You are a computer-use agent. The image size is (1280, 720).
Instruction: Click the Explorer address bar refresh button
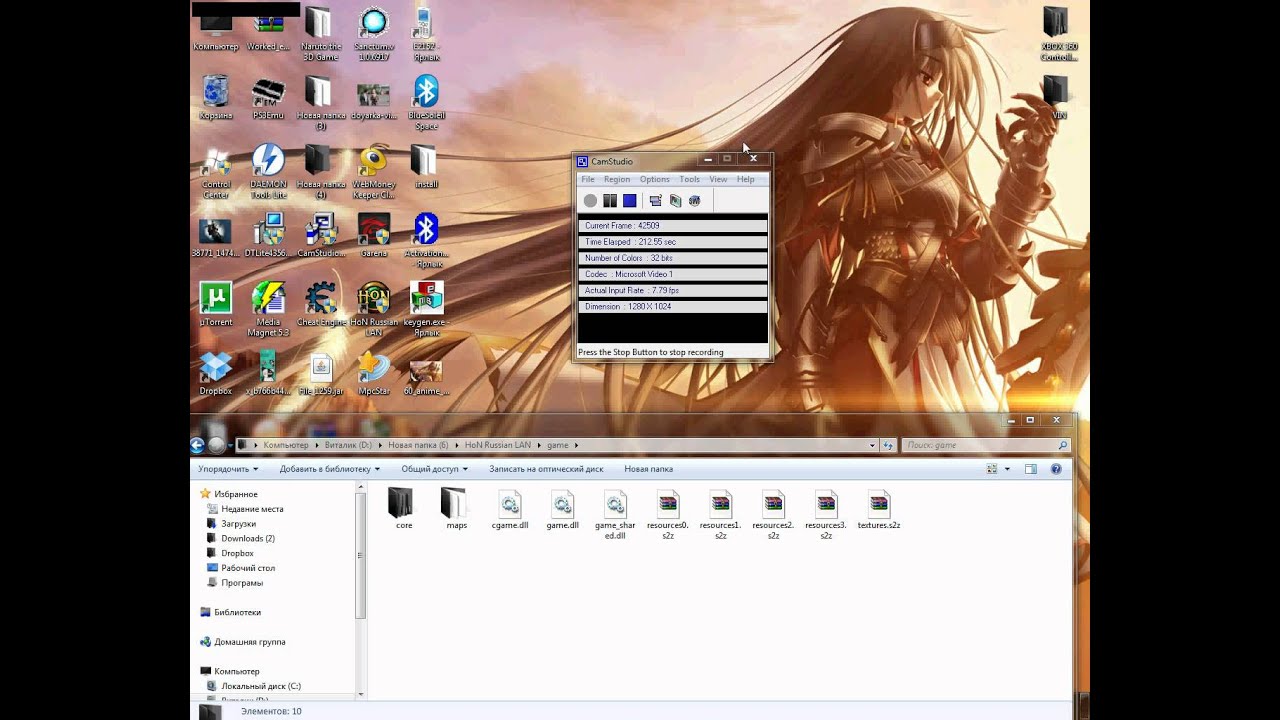pyautogui.click(x=888, y=445)
